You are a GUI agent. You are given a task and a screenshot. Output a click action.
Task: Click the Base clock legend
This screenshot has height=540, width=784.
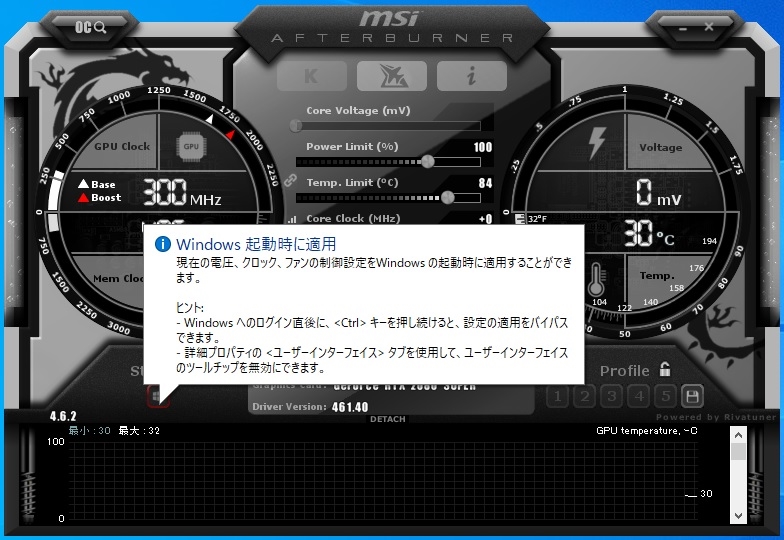click(97, 184)
